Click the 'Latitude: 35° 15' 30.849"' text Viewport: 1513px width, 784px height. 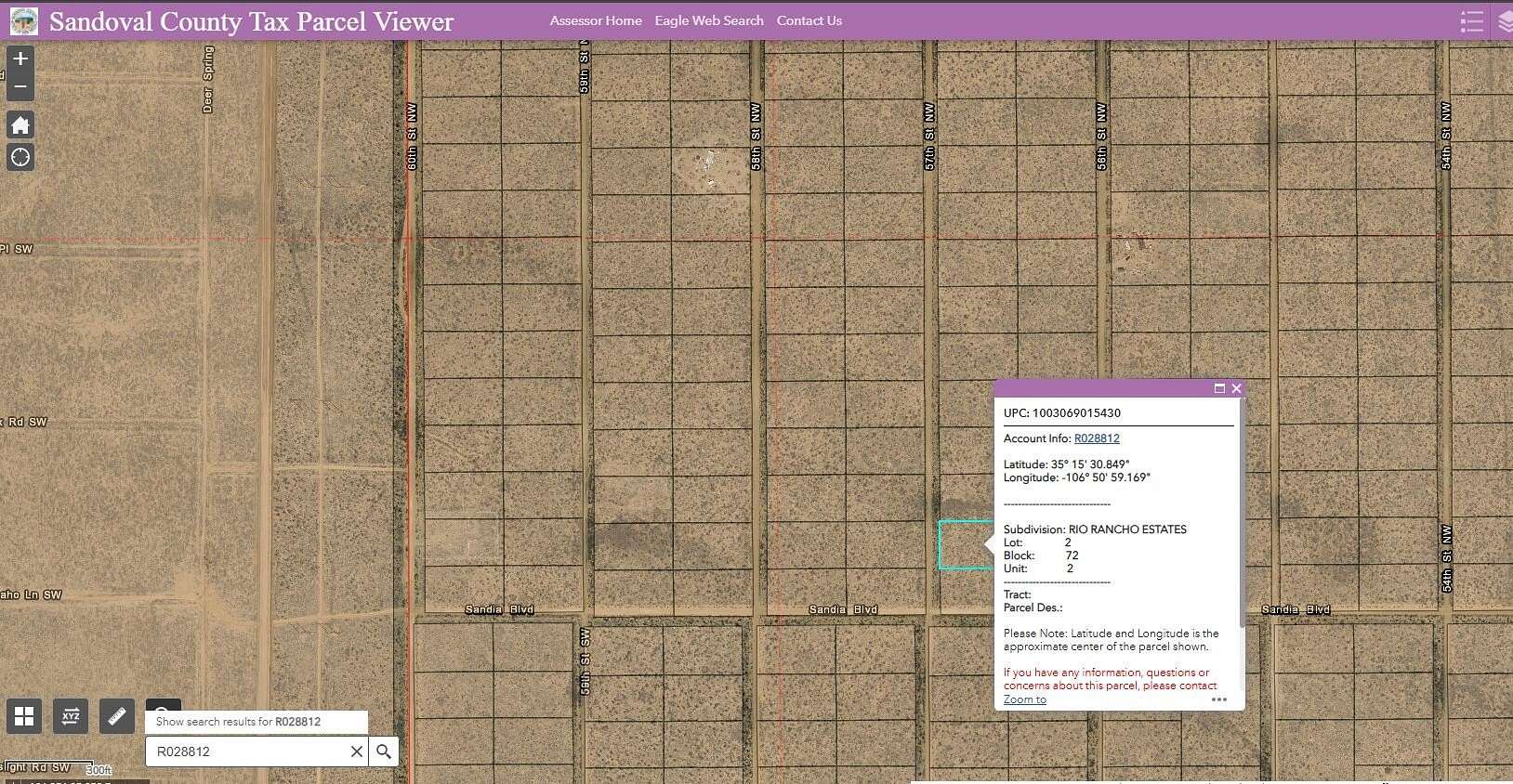(x=1066, y=464)
